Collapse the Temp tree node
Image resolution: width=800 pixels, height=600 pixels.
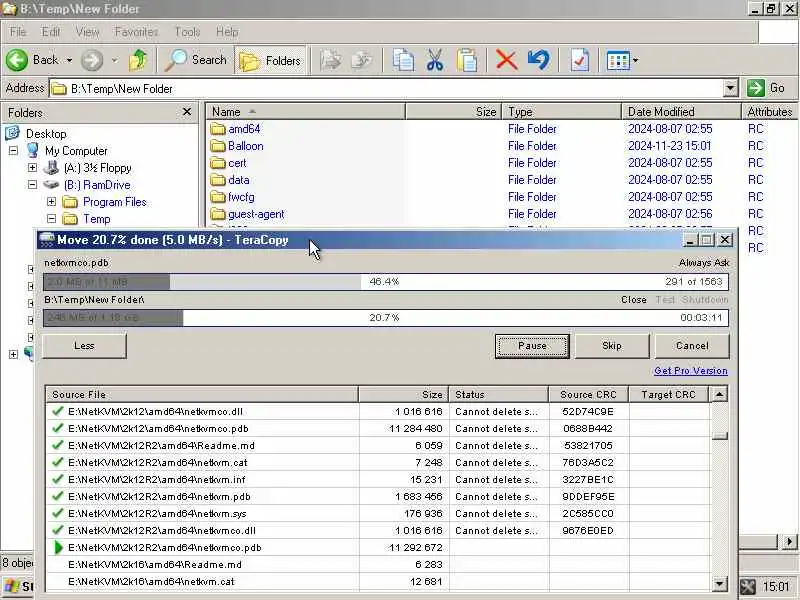[x=52, y=218]
